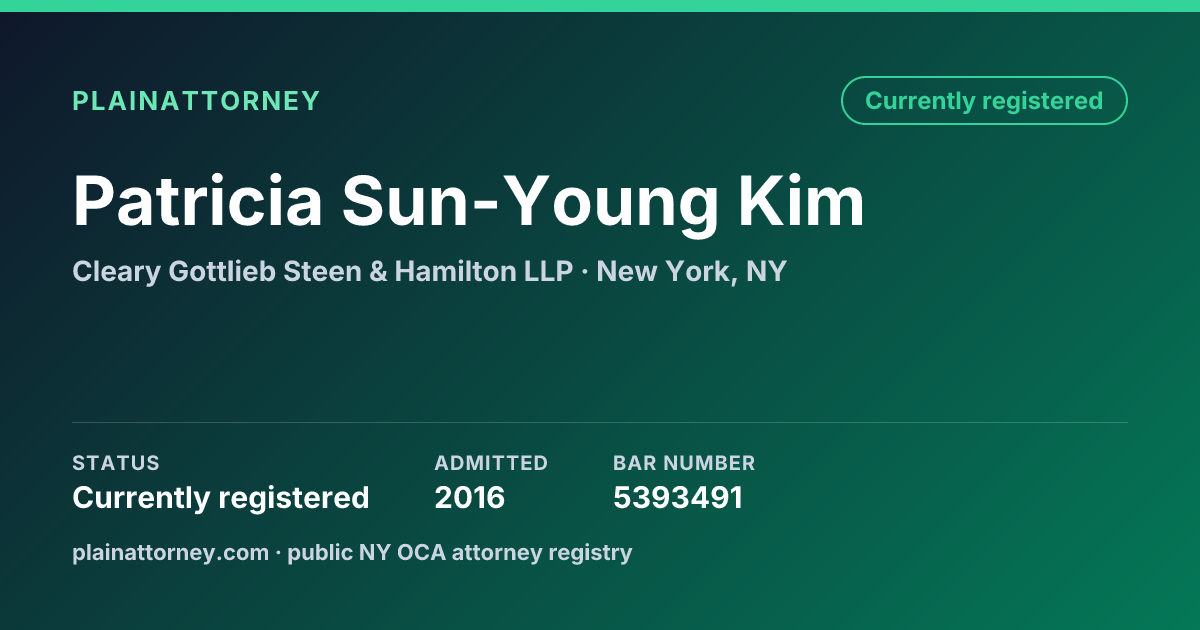The height and width of the screenshot is (630, 1200).
Task: Select the admission year 2016
Action: [x=470, y=497]
